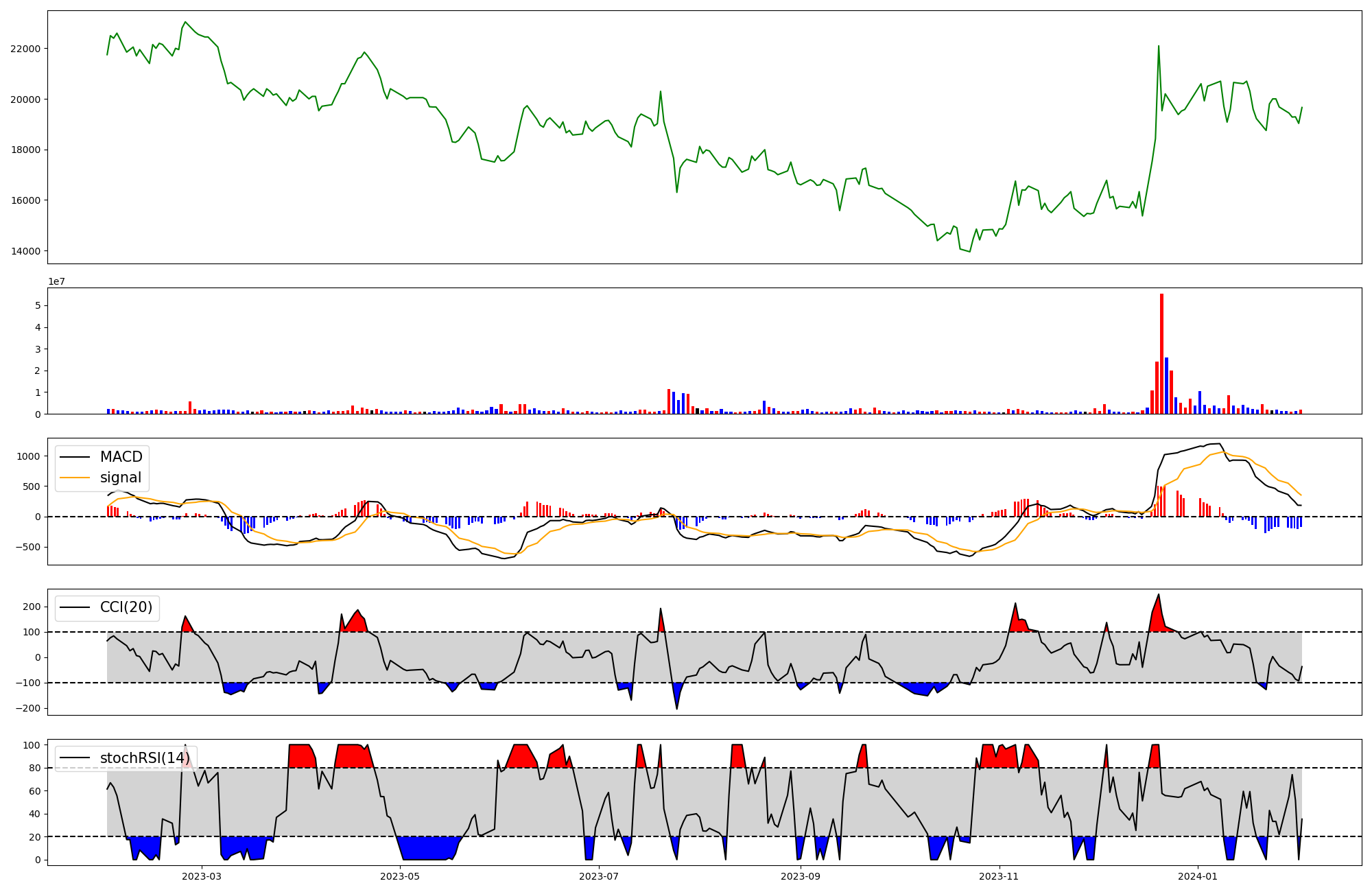Click the 22000 price axis tick label

click(x=25, y=49)
